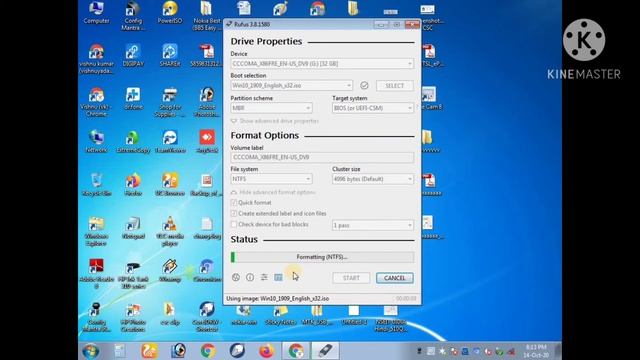Open the Device dropdown
Viewport: 640px width, 360px height.
tap(322, 64)
